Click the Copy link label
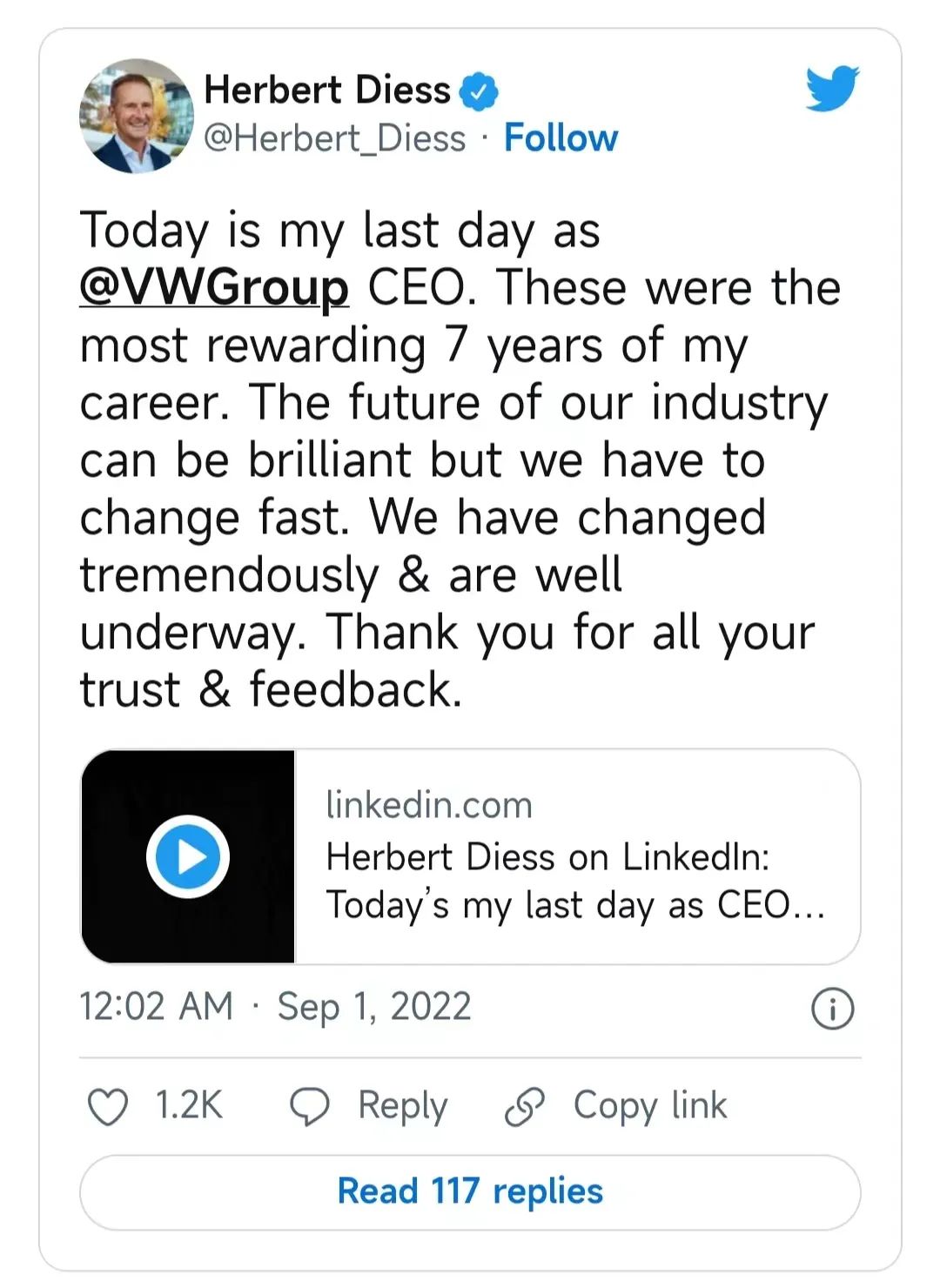Image resolution: width=940 pixels, height=1288 pixels. (x=649, y=1106)
